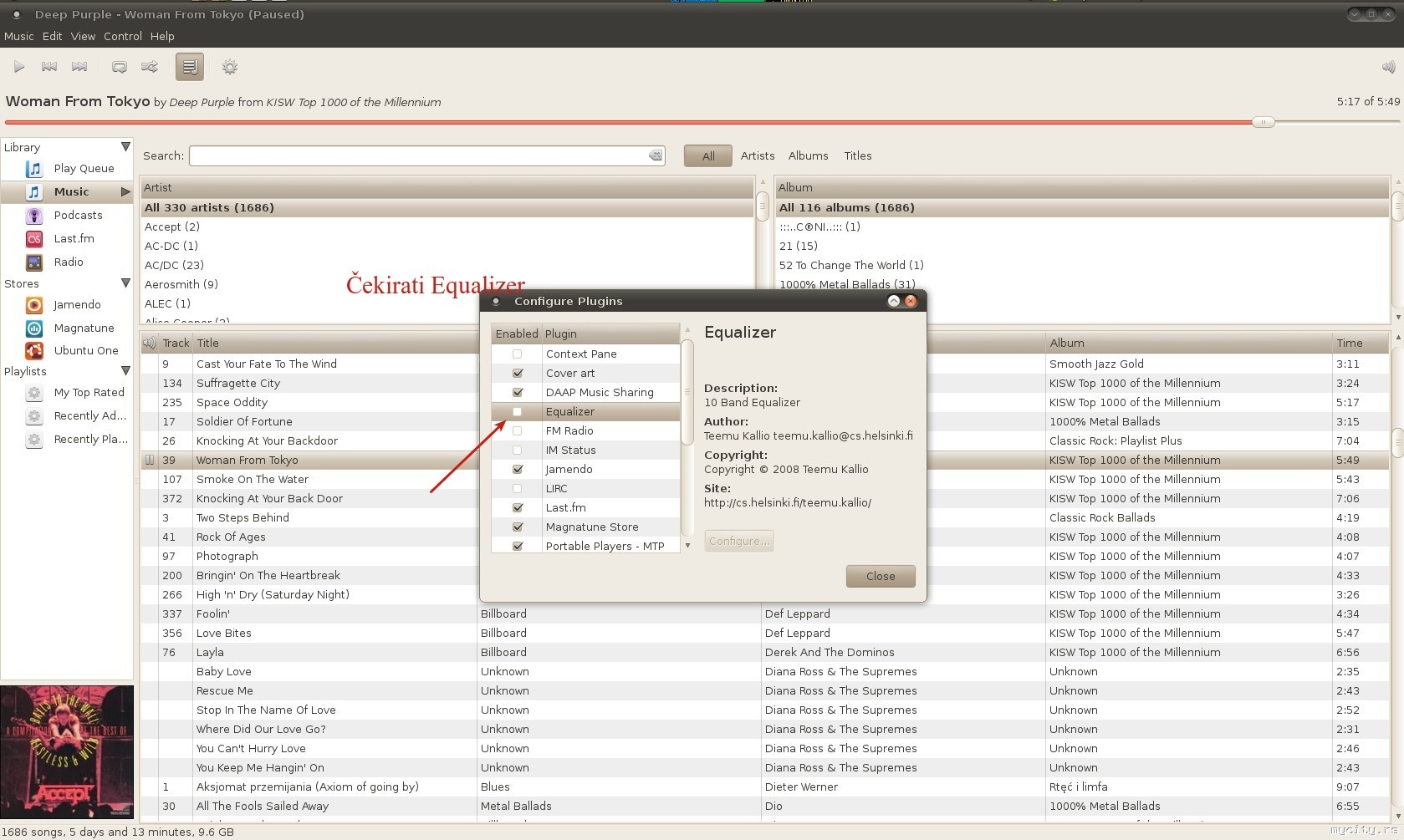
Task: Enable the IM Status plugin
Action: click(517, 450)
